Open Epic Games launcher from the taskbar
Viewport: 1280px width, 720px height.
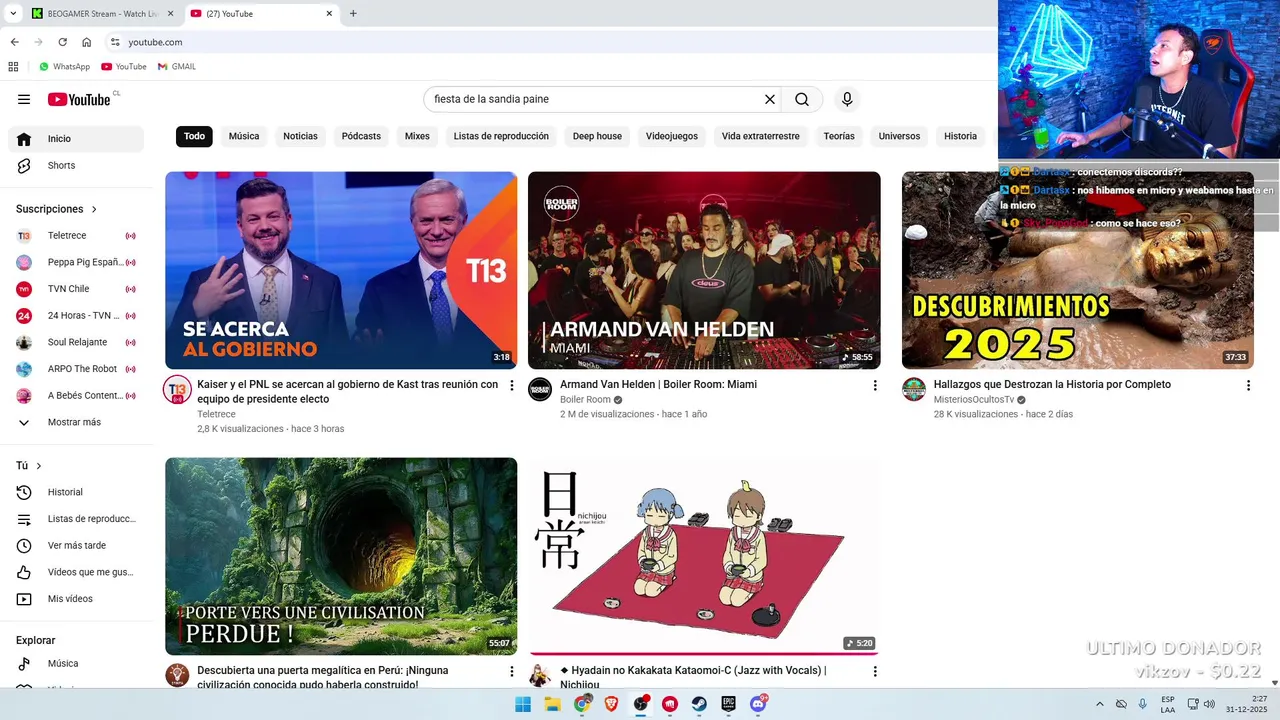coord(729,704)
